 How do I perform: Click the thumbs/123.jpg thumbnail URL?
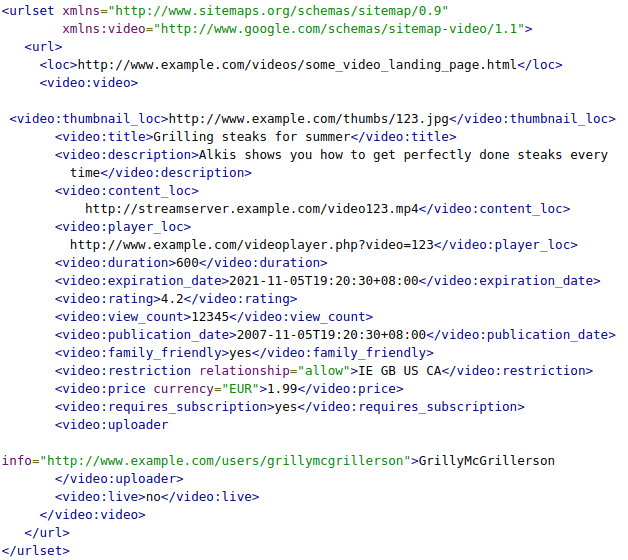click(x=309, y=119)
